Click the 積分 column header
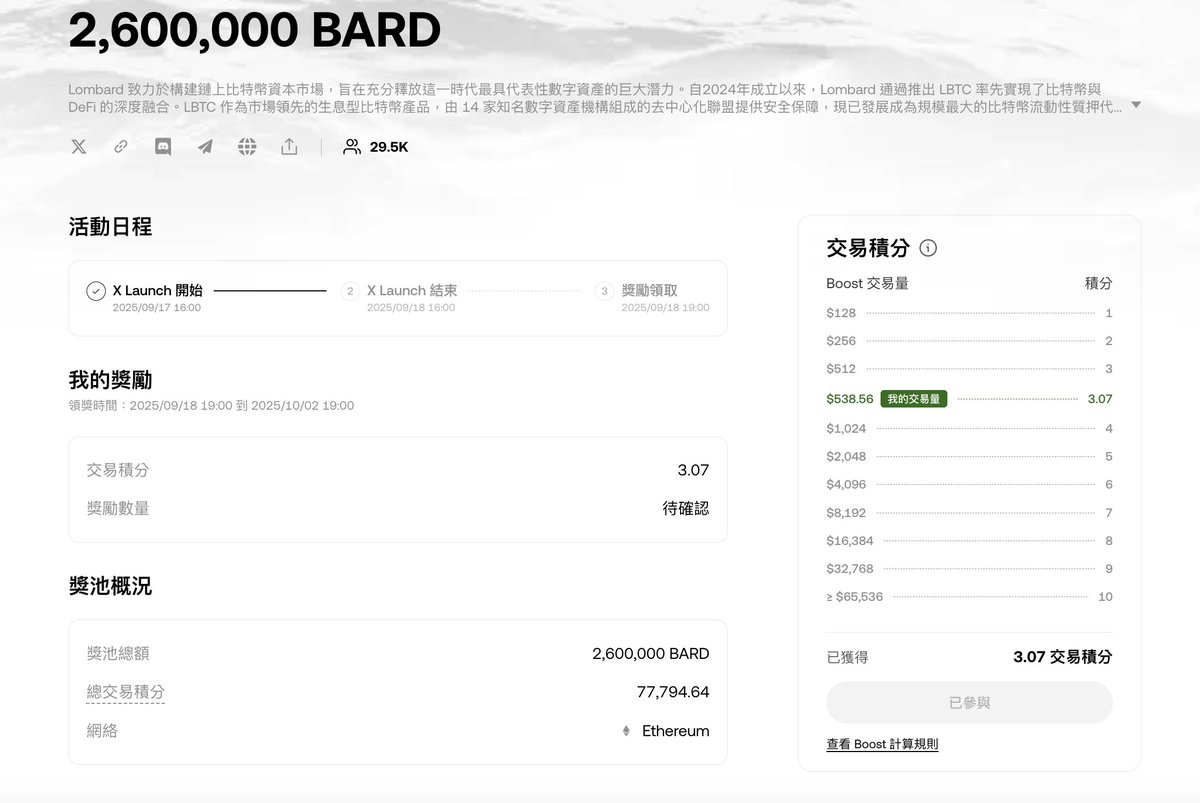Screen dimensions: 1200x803 (1099, 284)
